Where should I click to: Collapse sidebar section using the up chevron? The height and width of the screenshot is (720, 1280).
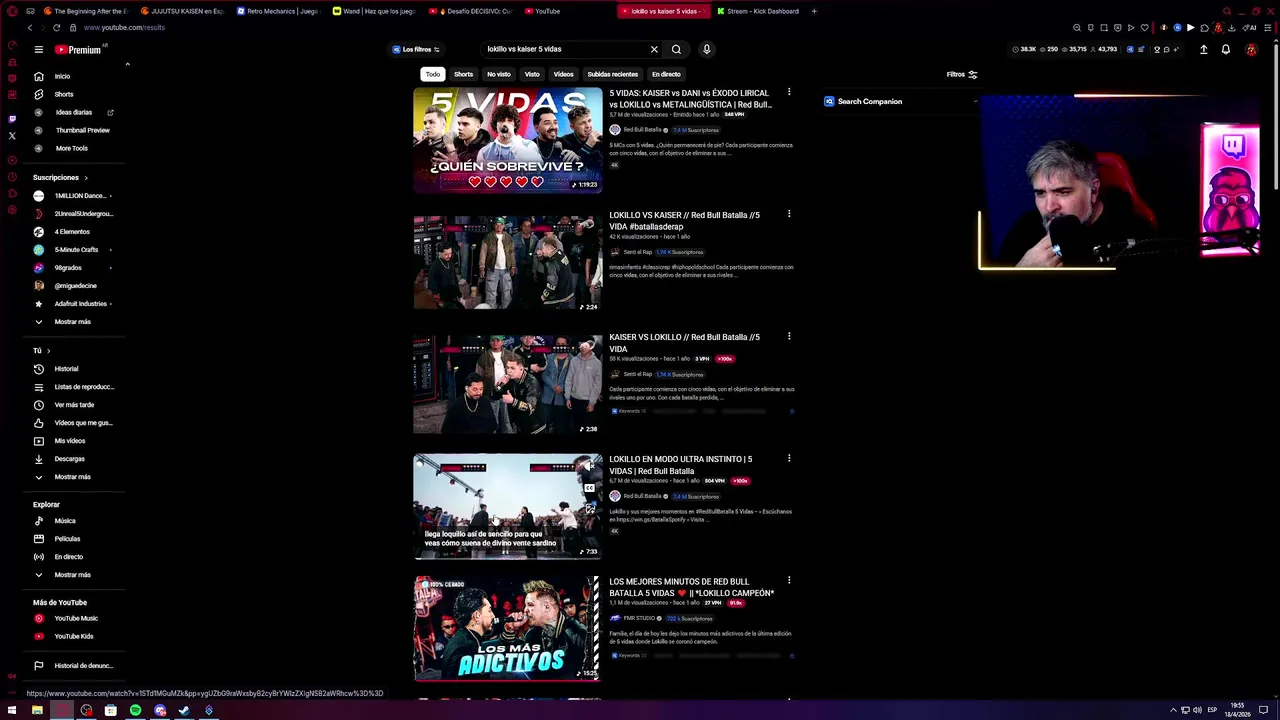pyautogui.click(x=127, y=64)
